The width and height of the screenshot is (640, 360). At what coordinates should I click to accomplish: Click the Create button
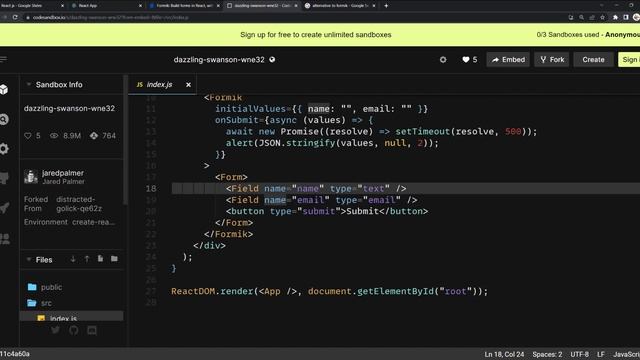[593, 60]
